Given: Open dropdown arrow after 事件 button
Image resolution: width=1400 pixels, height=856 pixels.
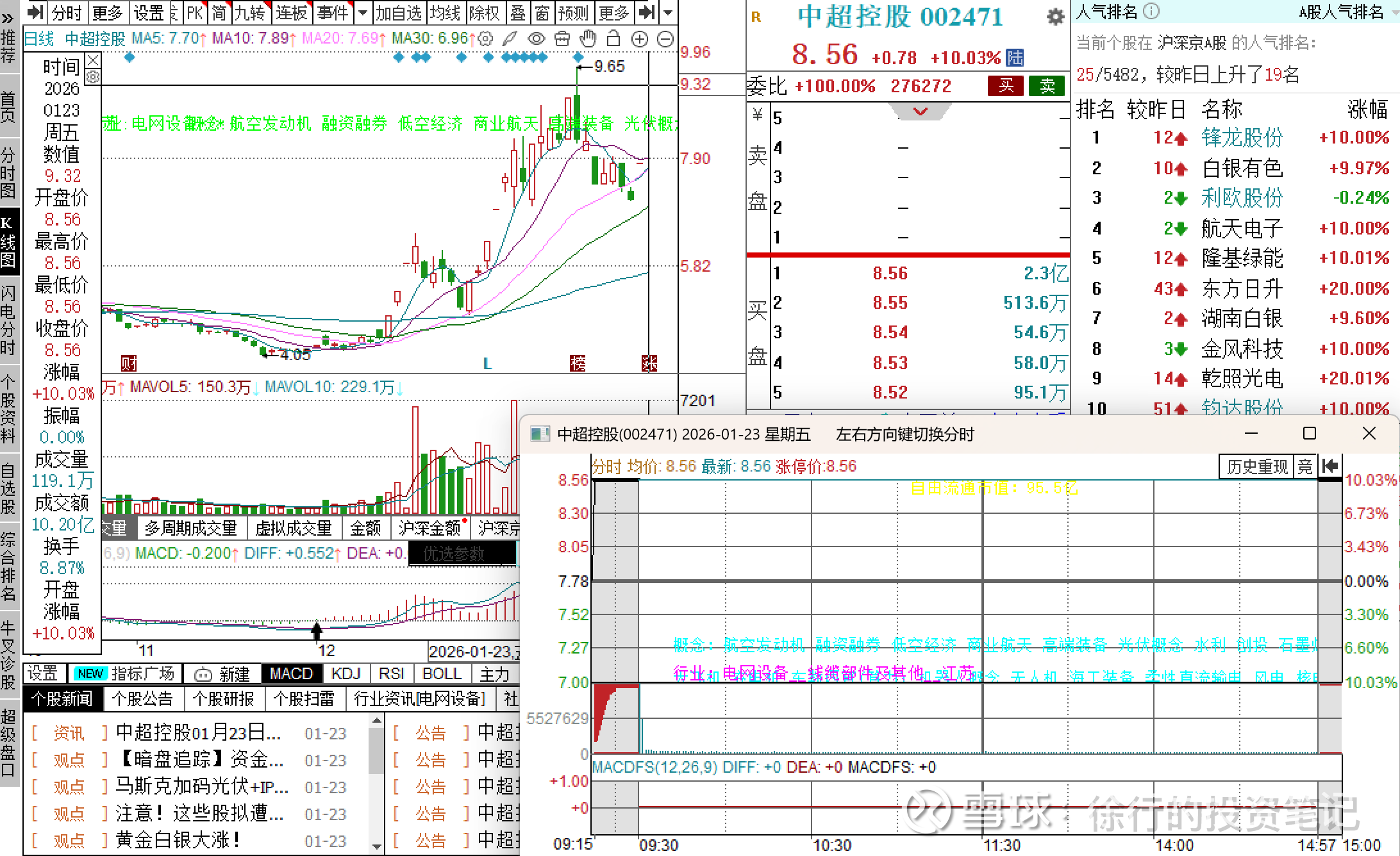Looking at the screenshot, I should [x=362, y=12].
